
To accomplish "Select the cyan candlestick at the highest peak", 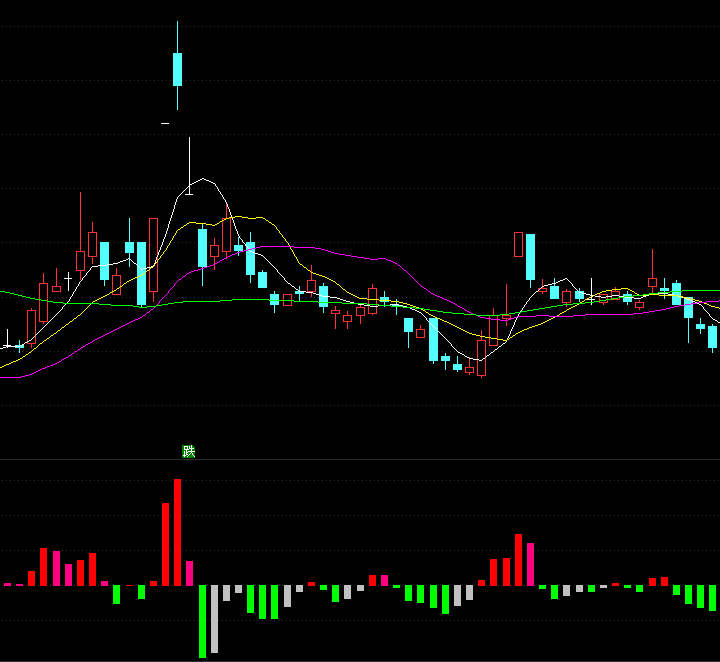I will 177,66.
